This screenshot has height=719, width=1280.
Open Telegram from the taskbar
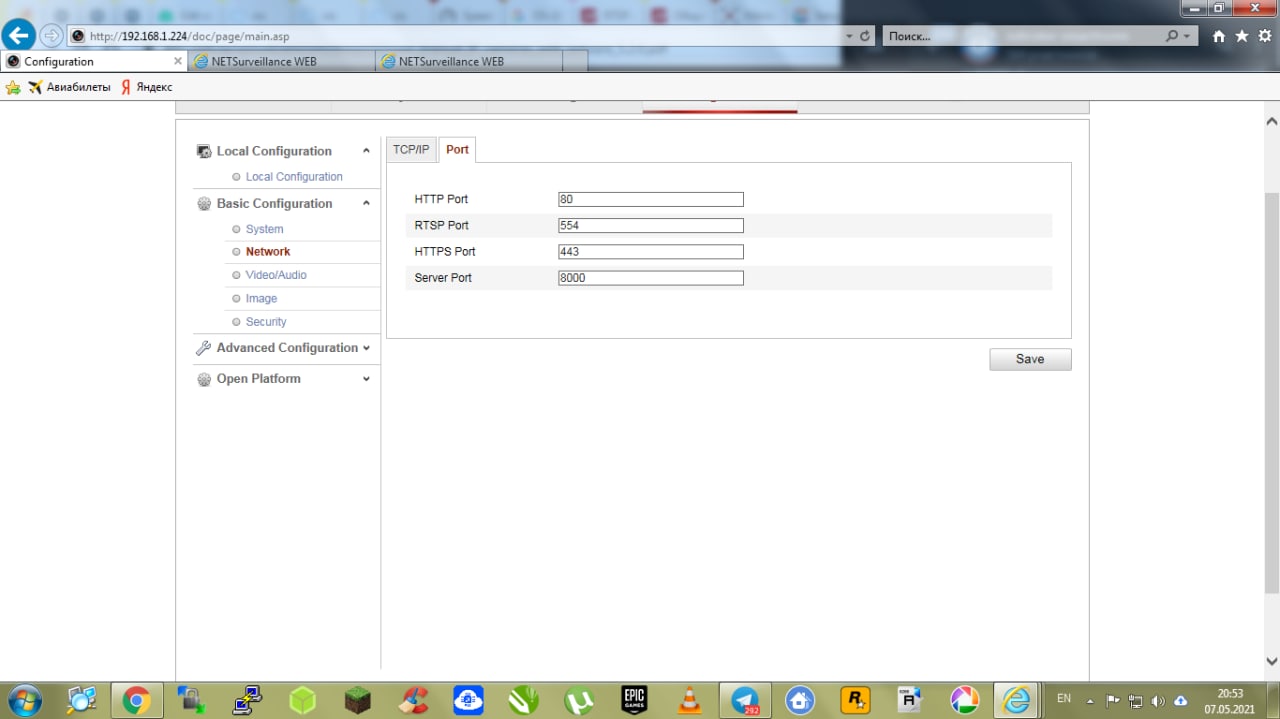point(745,700)
